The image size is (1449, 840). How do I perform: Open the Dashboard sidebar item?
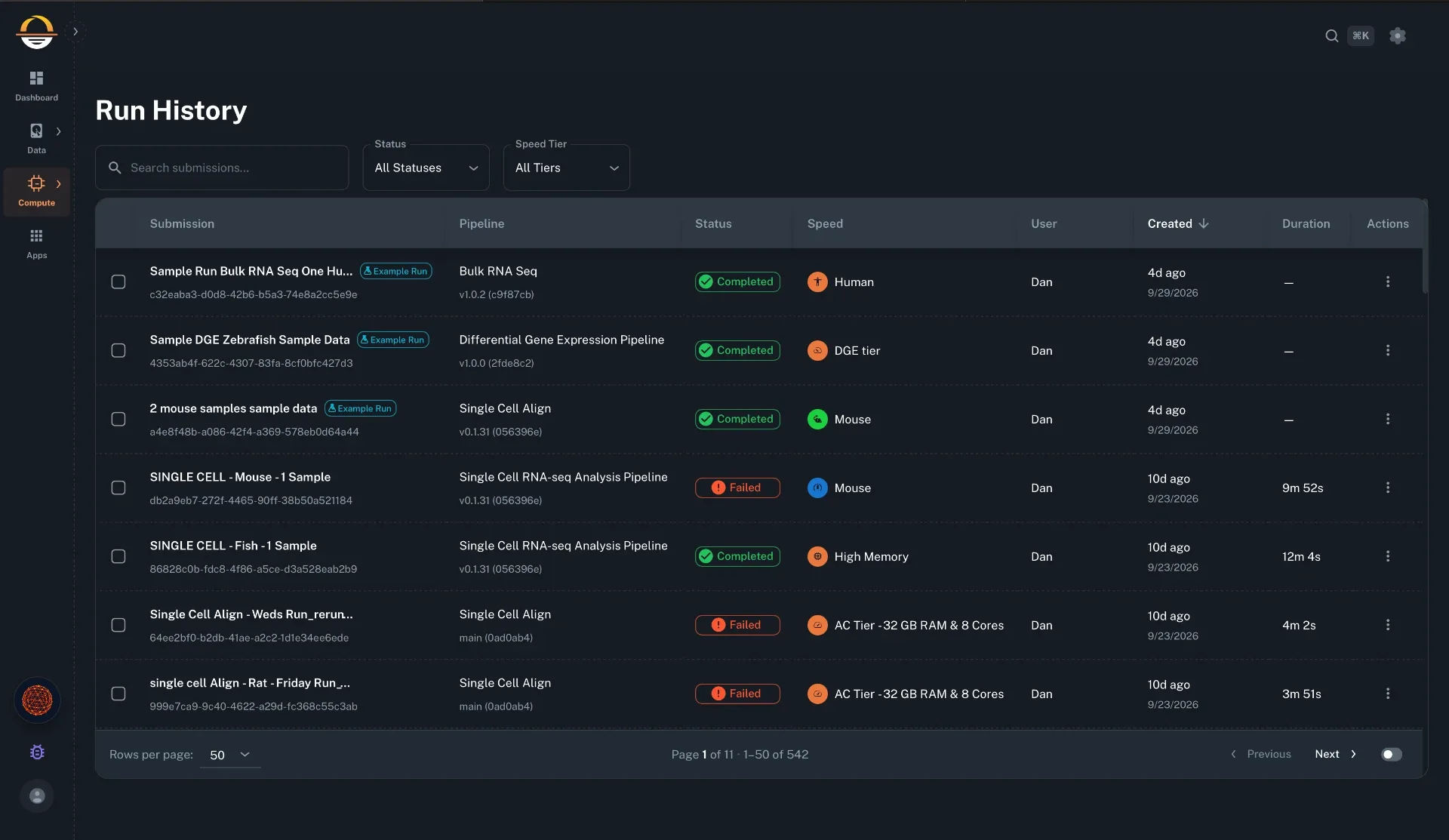[36, 86]
